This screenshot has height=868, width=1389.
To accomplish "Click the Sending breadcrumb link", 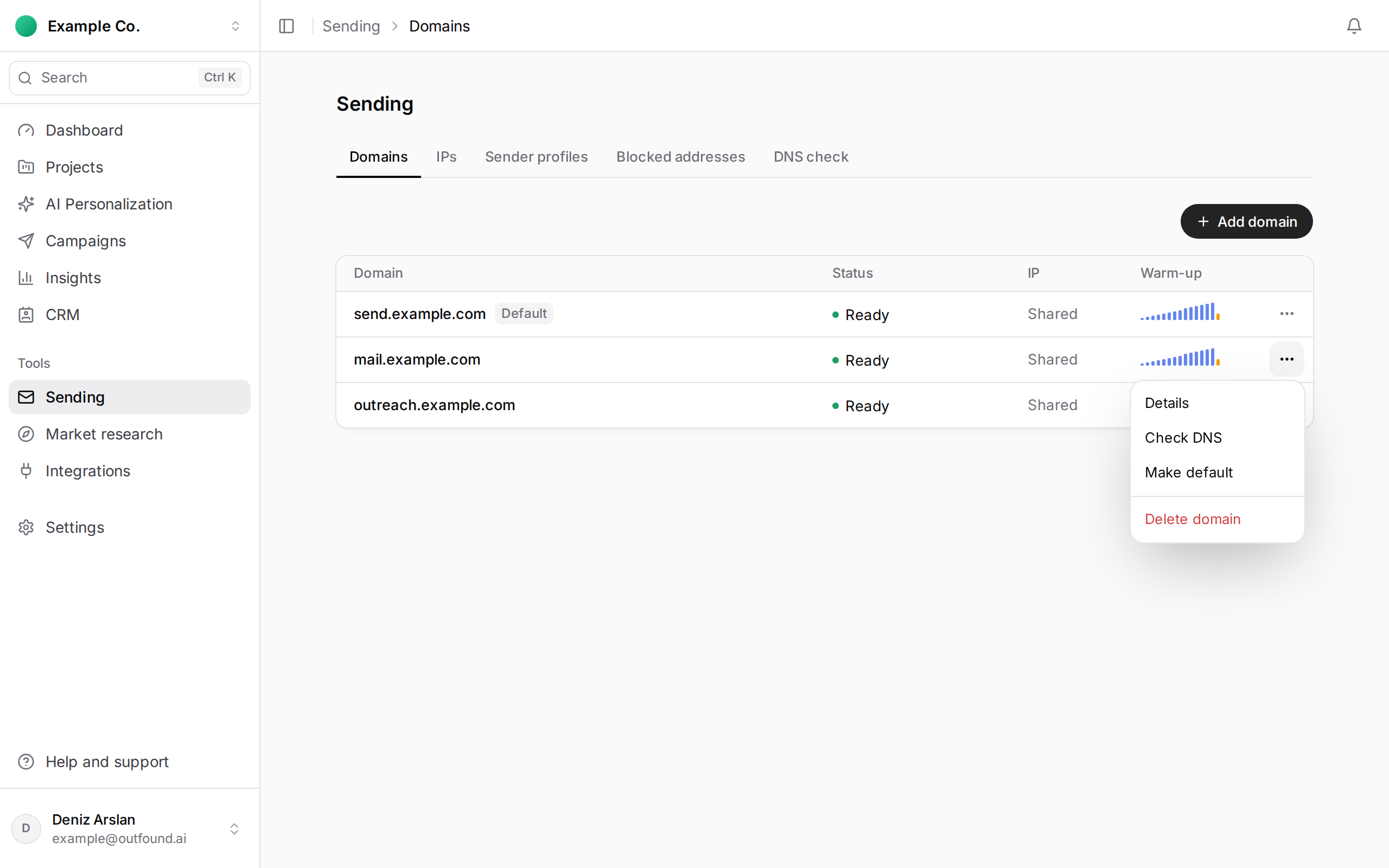I will [351, 26].
